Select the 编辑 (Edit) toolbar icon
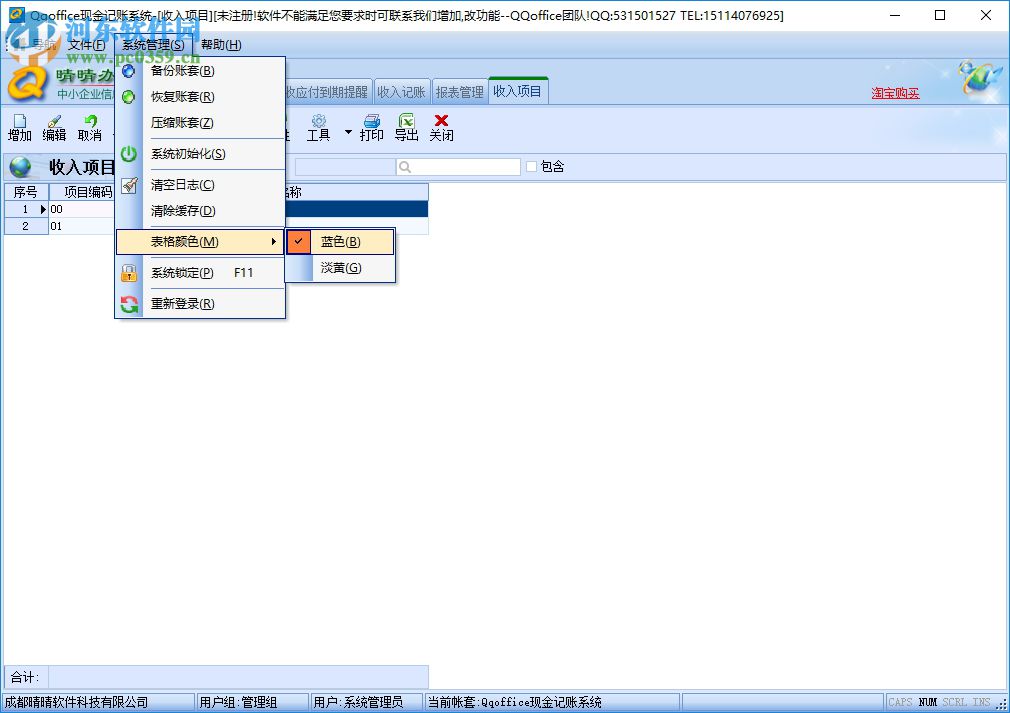The image size is (1010, 713). (53, 127)
